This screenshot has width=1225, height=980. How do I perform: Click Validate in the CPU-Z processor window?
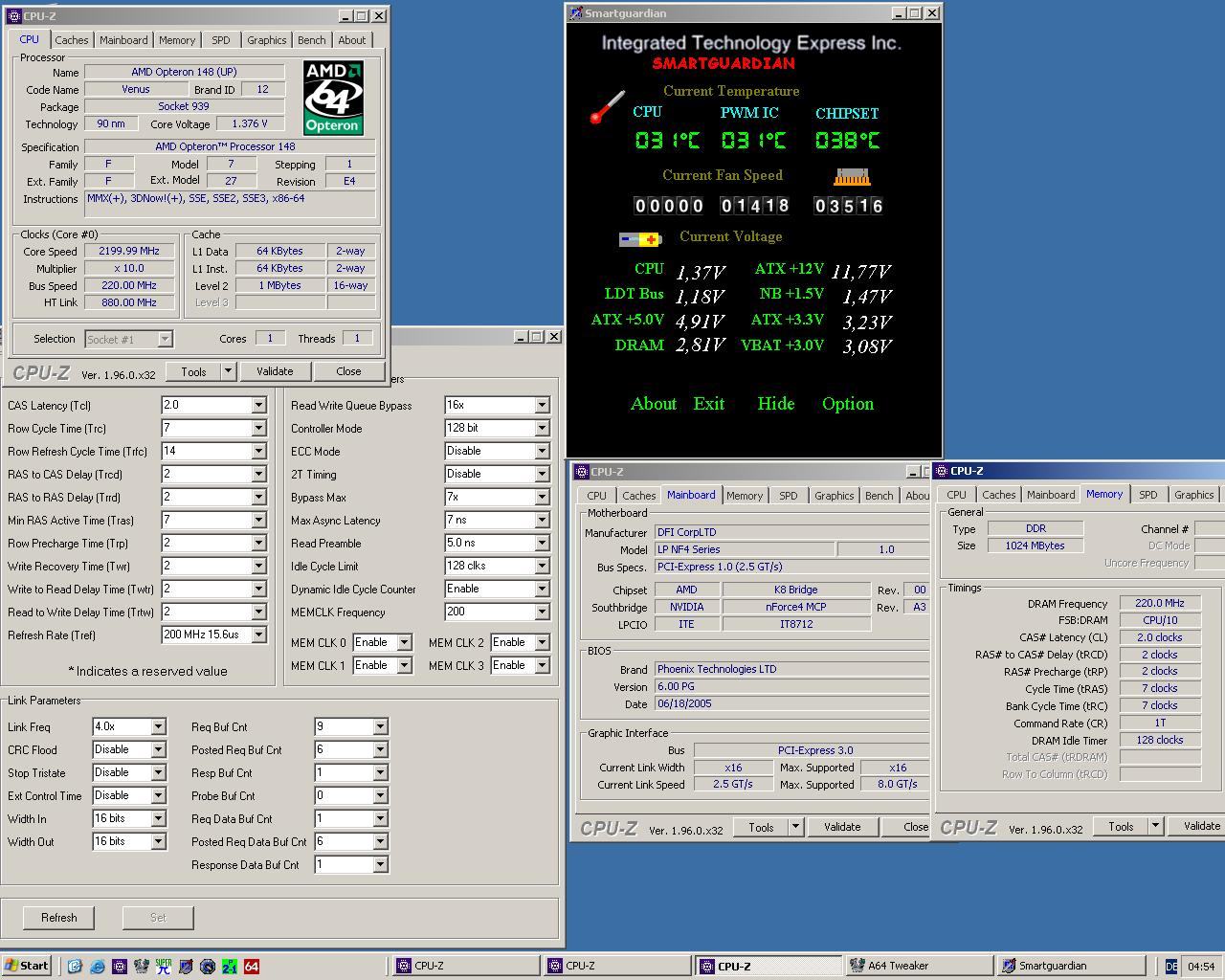[275, 371]
